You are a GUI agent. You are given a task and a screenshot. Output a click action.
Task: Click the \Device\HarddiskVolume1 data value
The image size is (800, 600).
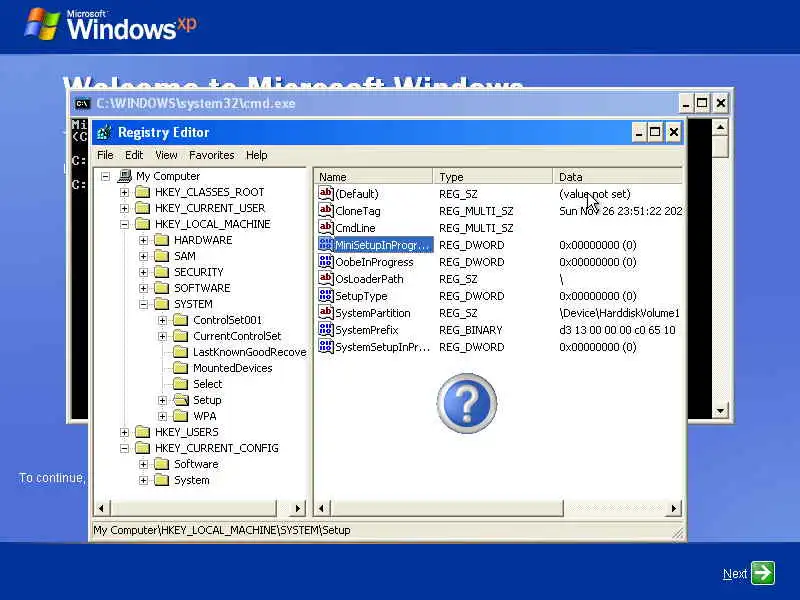(x=619, y=313)
